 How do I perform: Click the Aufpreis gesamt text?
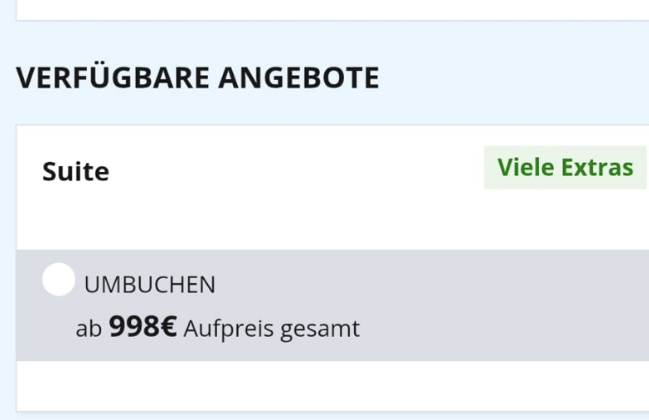coord(272,329)
